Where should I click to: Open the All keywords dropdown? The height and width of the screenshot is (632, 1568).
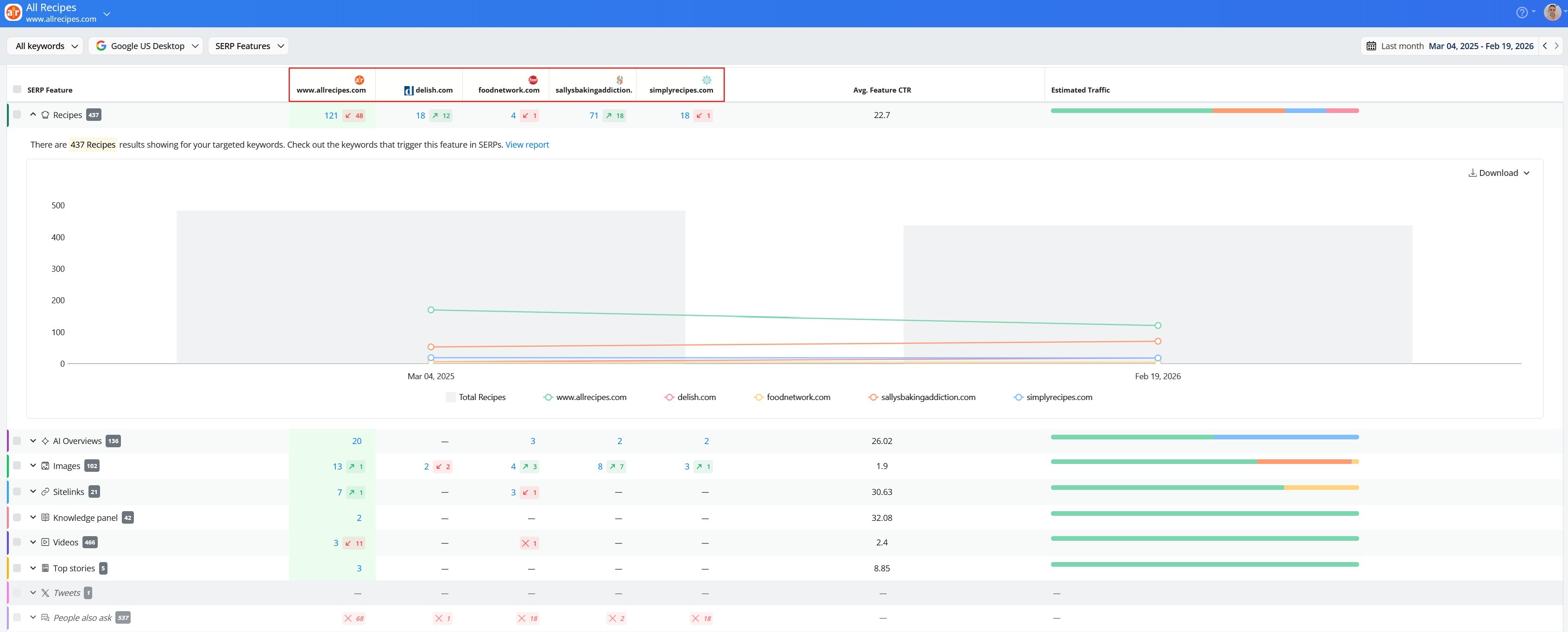click(x=45, y=46)
